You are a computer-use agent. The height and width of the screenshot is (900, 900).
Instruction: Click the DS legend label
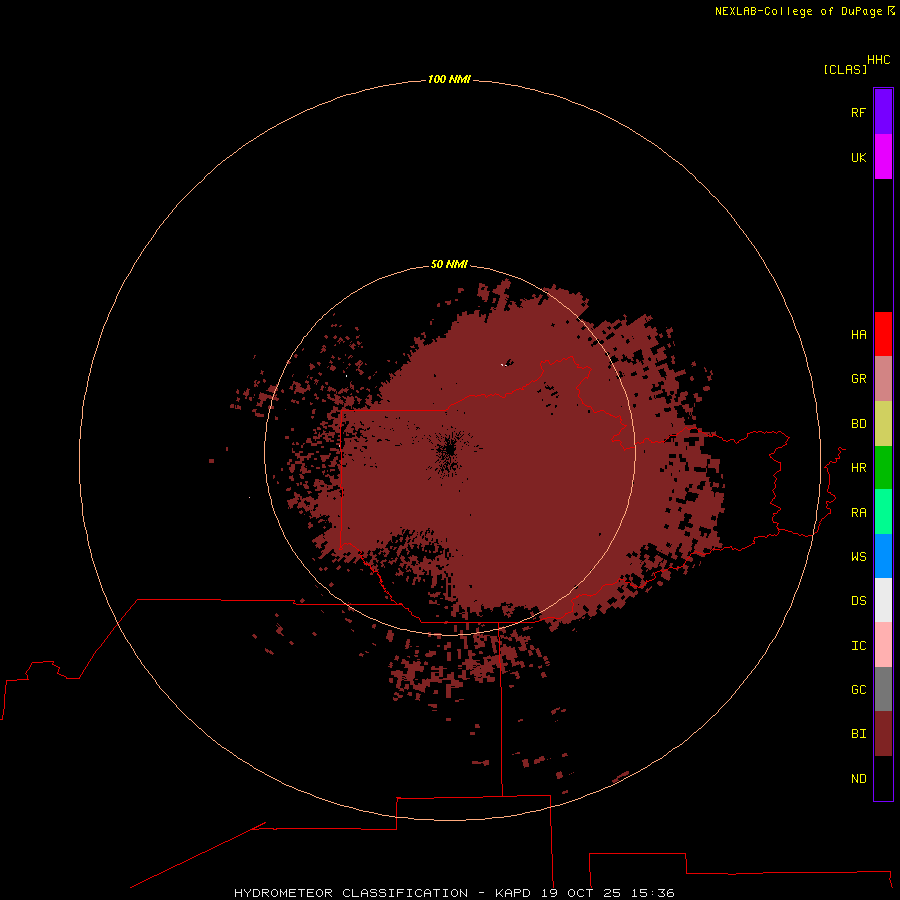tap(858, 601)
